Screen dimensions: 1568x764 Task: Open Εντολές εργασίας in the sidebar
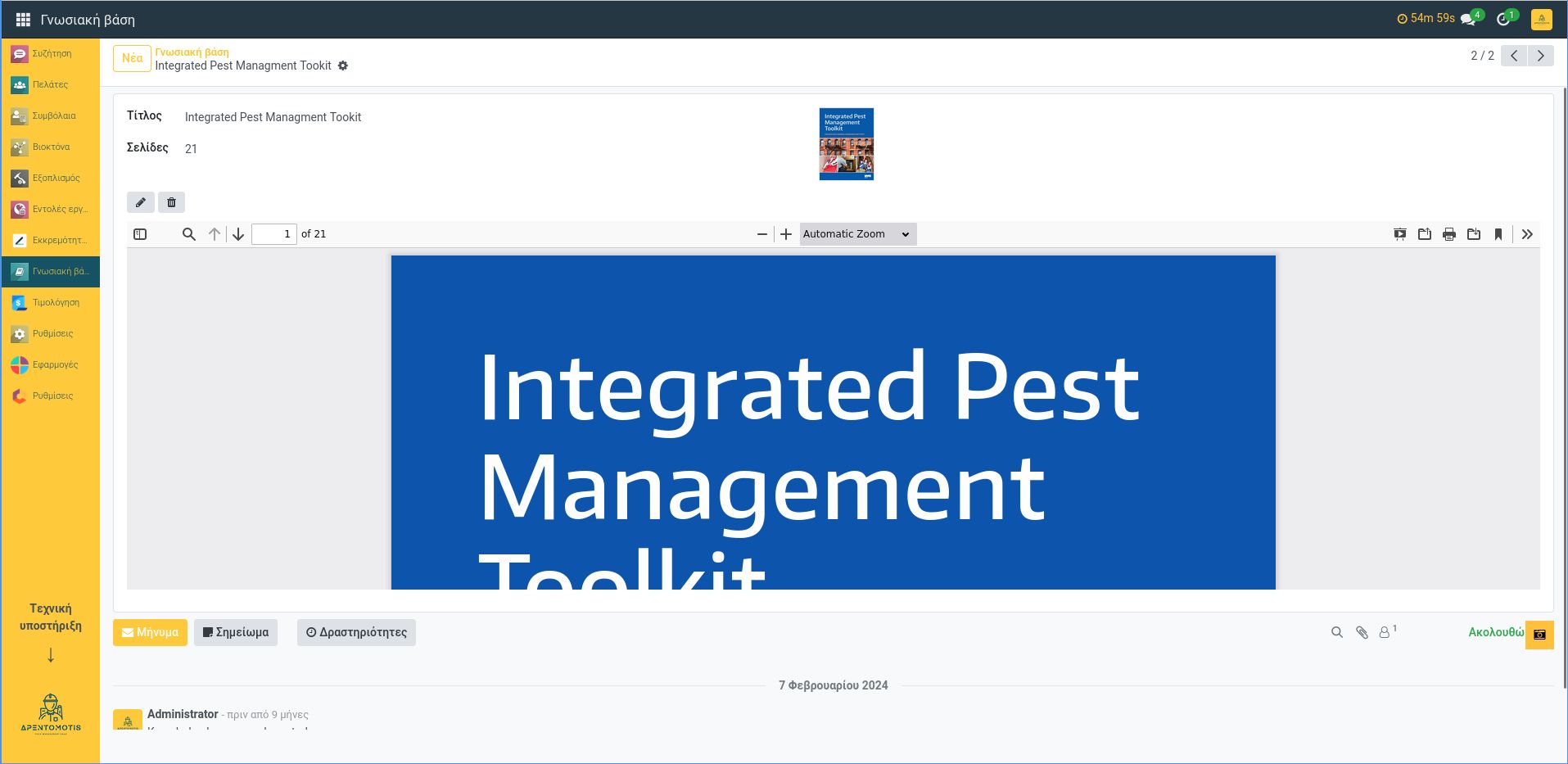51,210
